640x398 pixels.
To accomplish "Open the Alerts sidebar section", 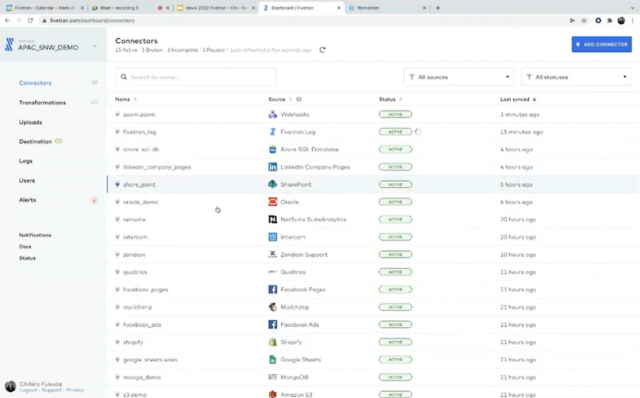I will click(27, 200).
